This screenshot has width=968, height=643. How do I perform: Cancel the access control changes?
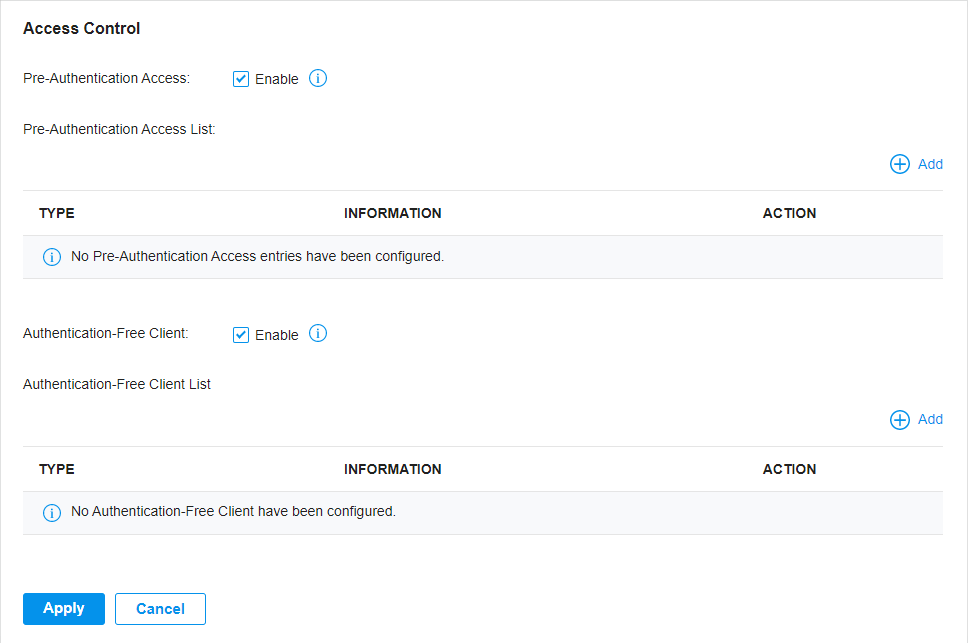(x=160, y=608)
